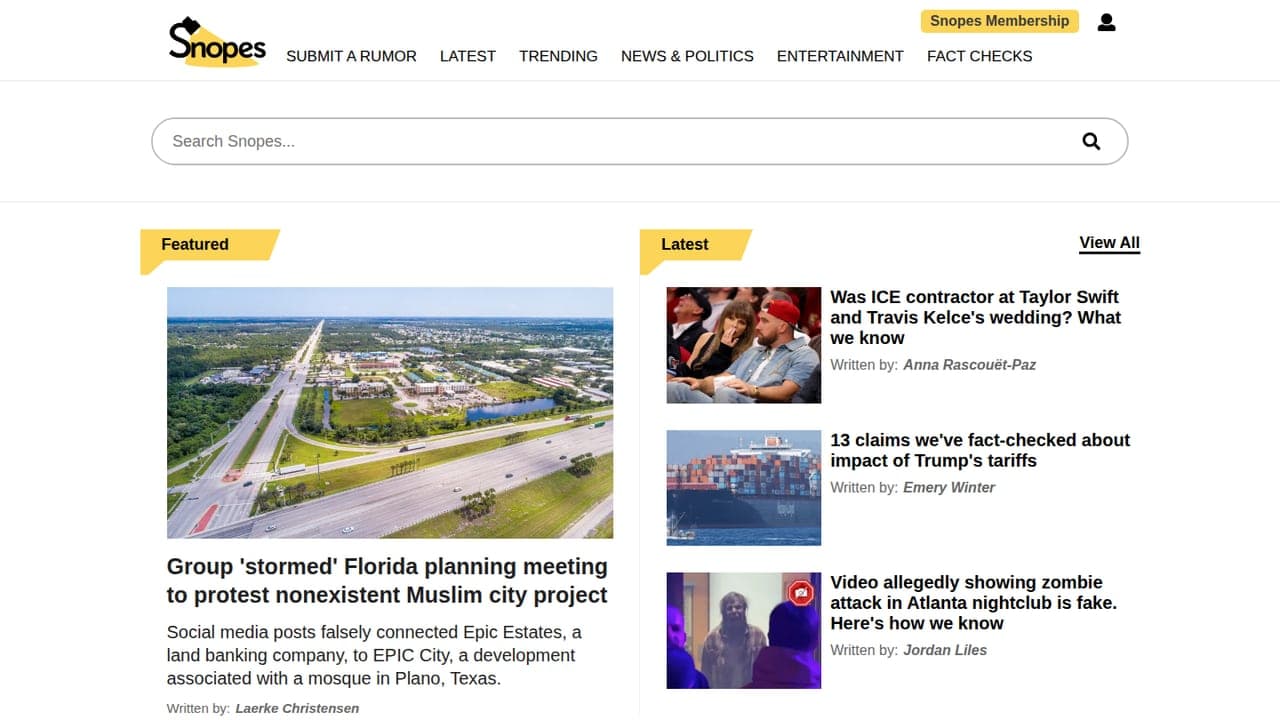Image resolution: width=1280 pixels, height=720 pixels.
Task: Click author Emery Winter
Action: pyautogui.click(x=949, y=488)
